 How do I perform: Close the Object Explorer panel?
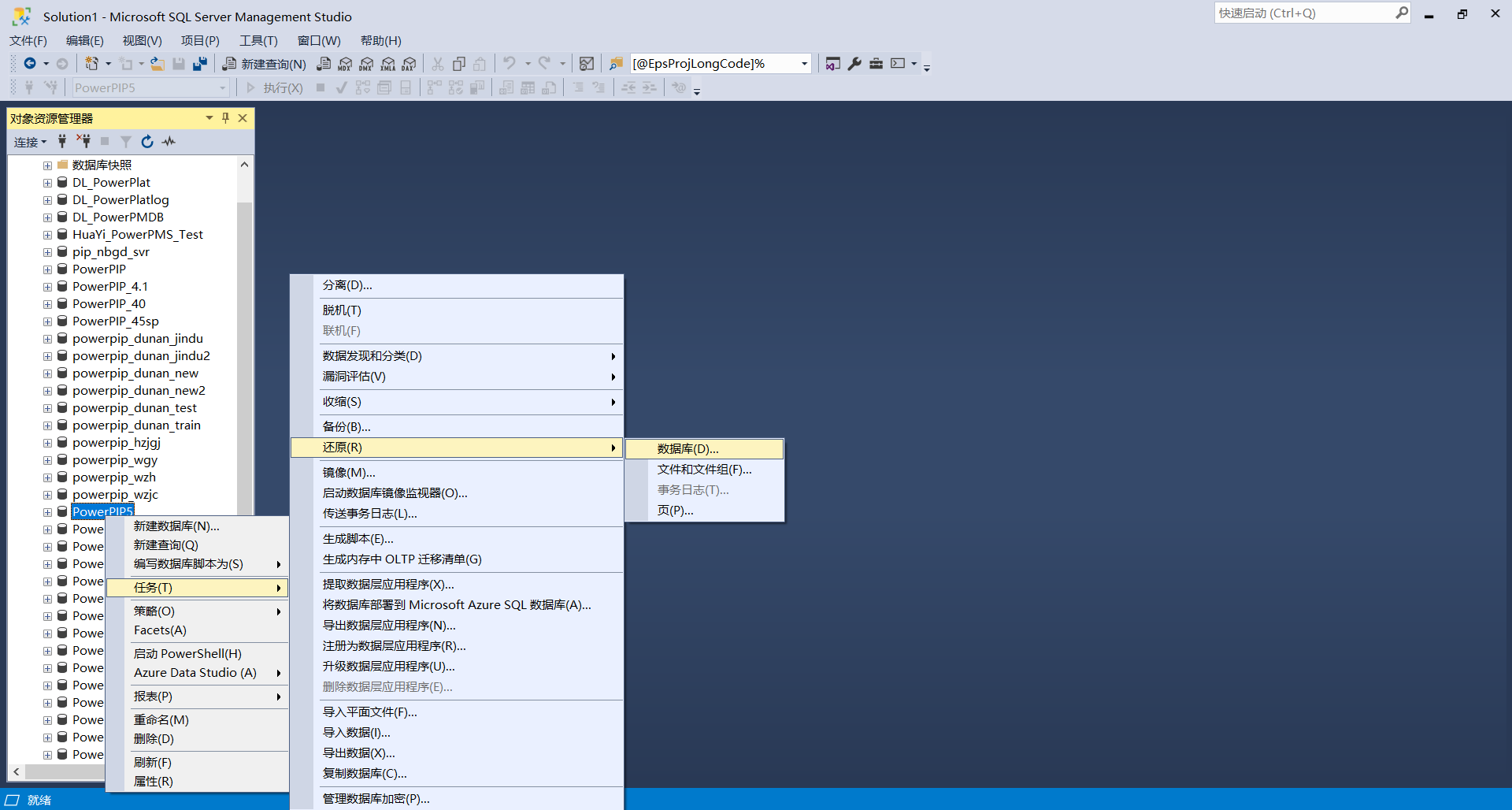click(x=243, y=118)
